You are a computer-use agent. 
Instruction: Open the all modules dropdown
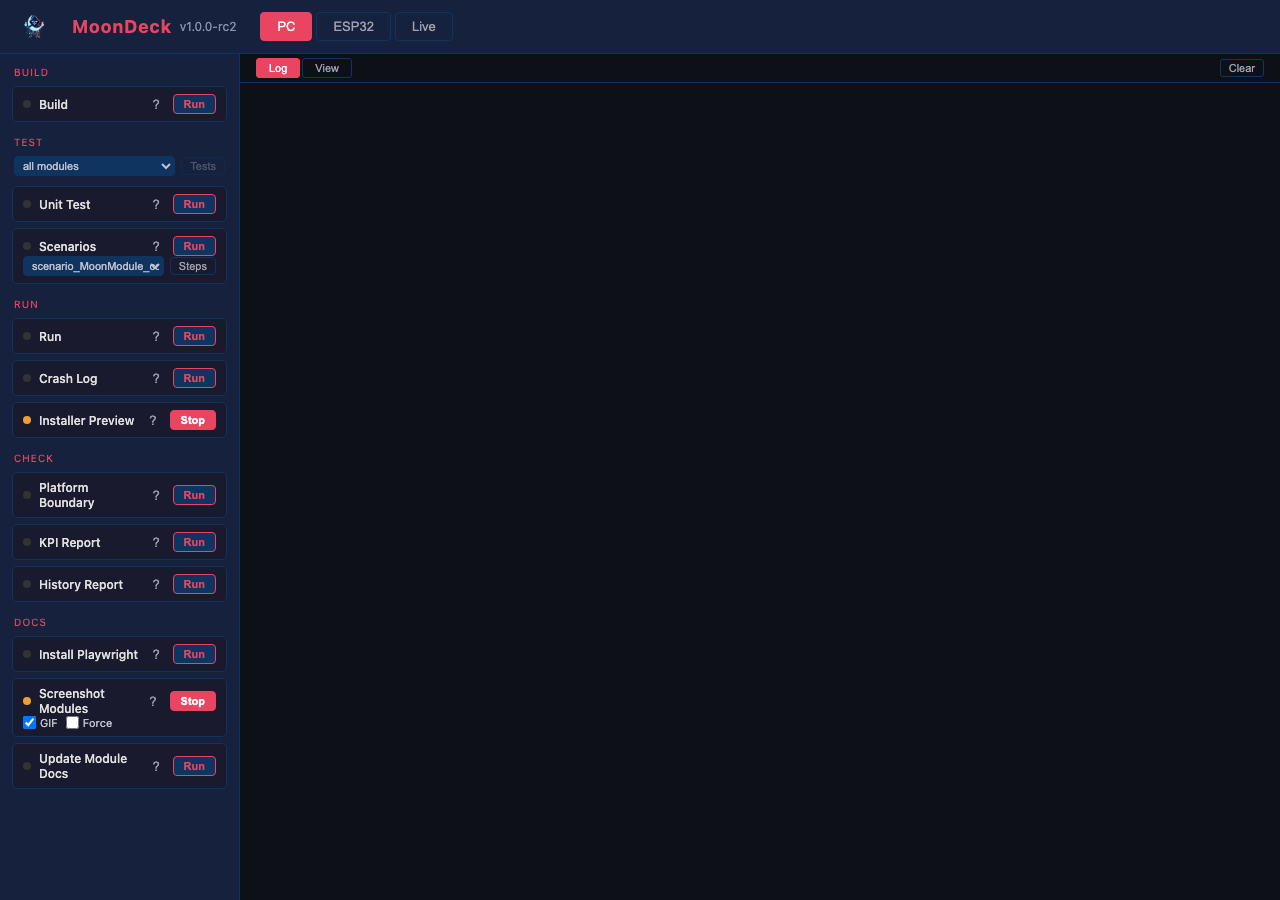coord(95,166)
